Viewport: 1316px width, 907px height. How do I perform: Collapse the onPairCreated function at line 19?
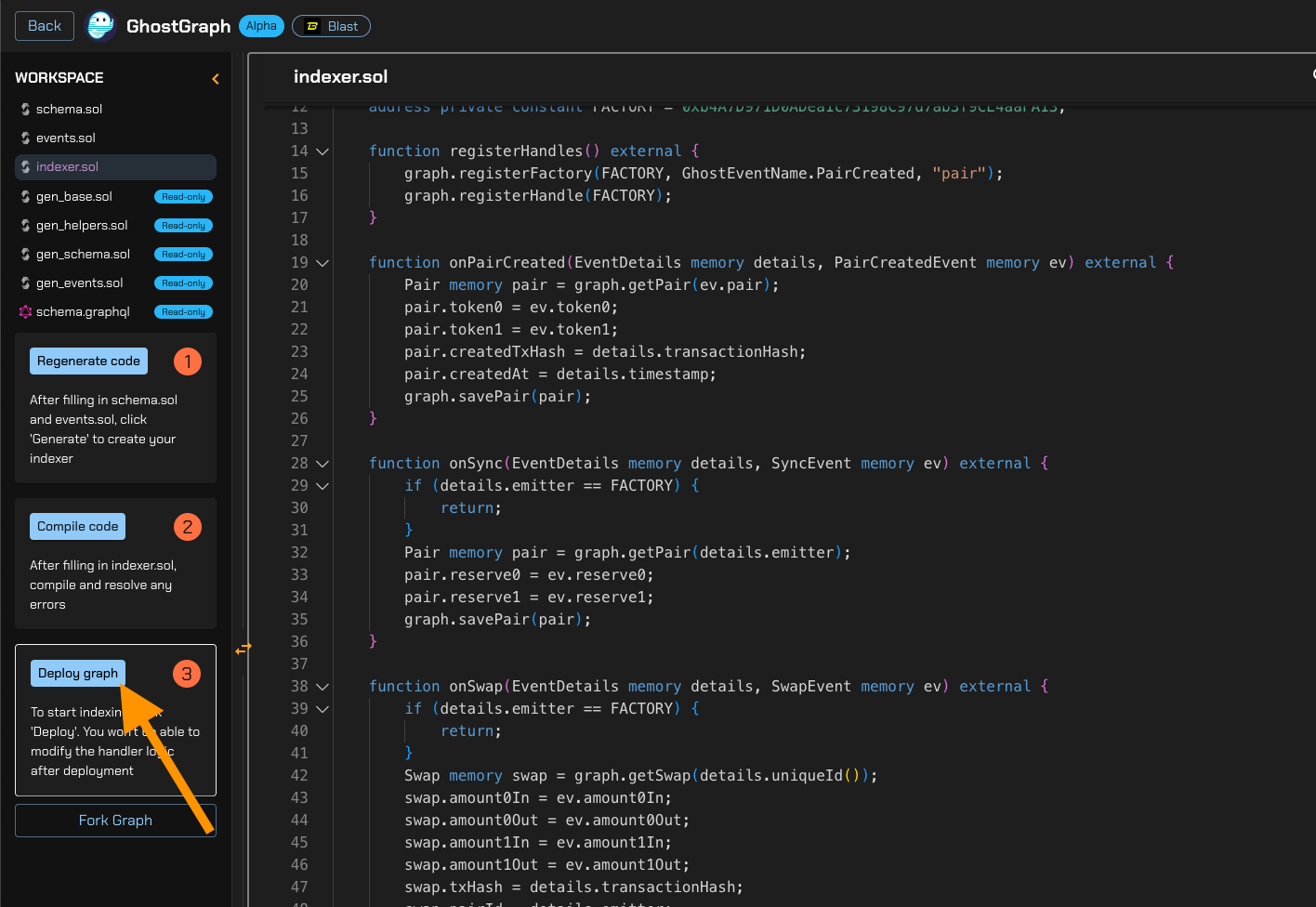coord(322,263)
